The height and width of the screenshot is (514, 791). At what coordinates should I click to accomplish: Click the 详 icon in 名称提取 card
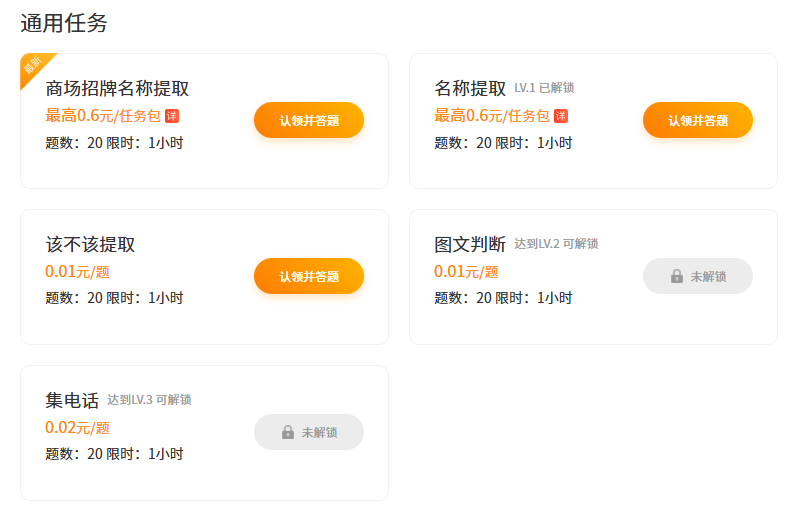click(x=561, y=116)
